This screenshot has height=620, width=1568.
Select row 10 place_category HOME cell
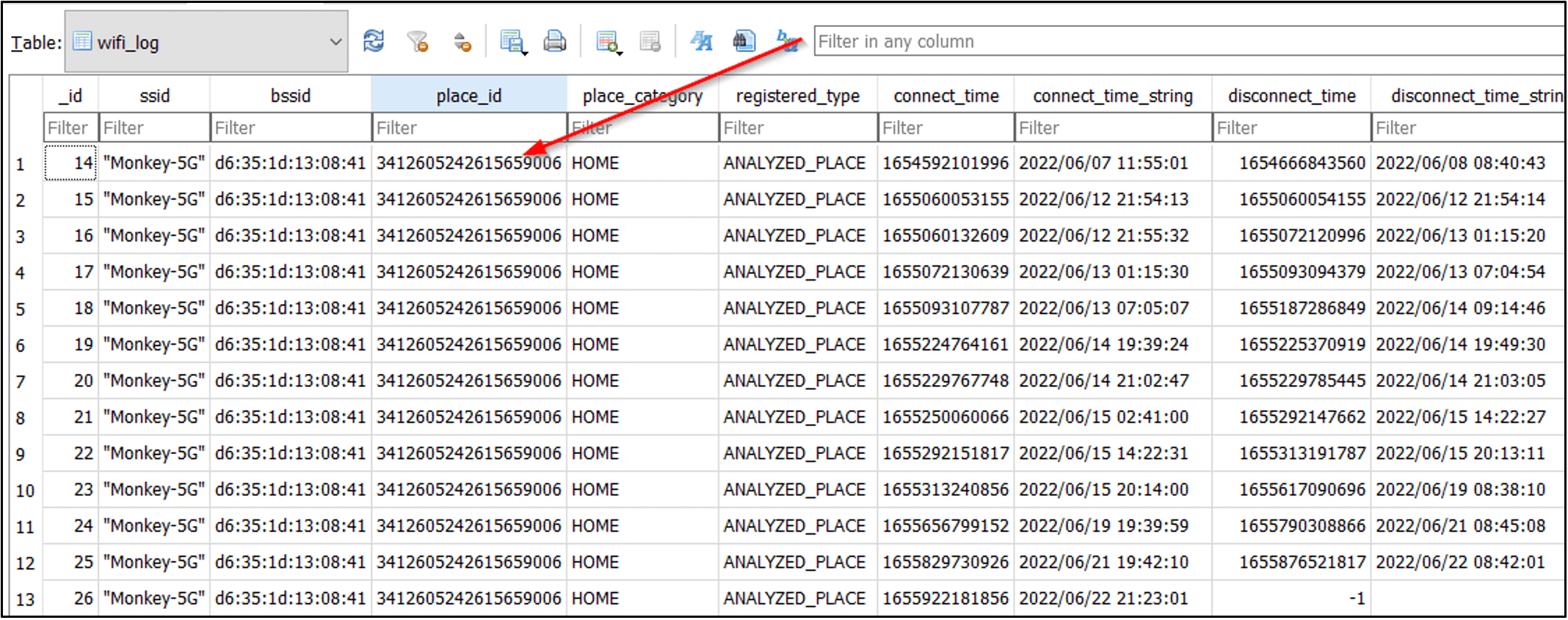pyautogui.click(x=642, y=490)
